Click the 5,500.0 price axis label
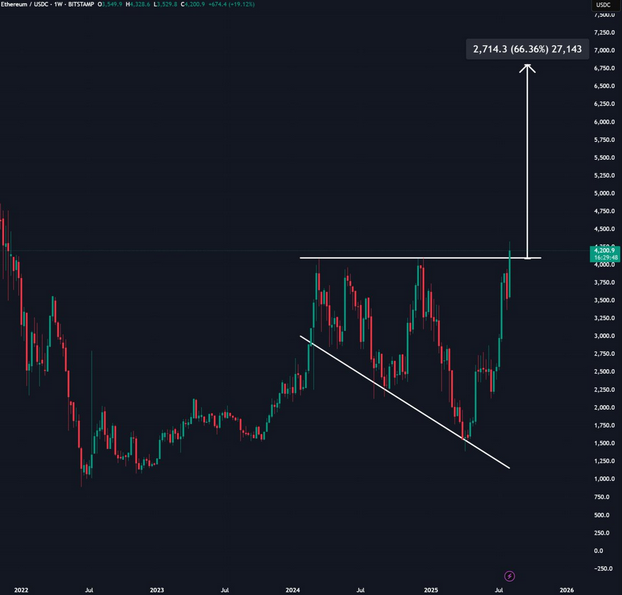Screen dimensions: 622x595 tap(604, 157)
